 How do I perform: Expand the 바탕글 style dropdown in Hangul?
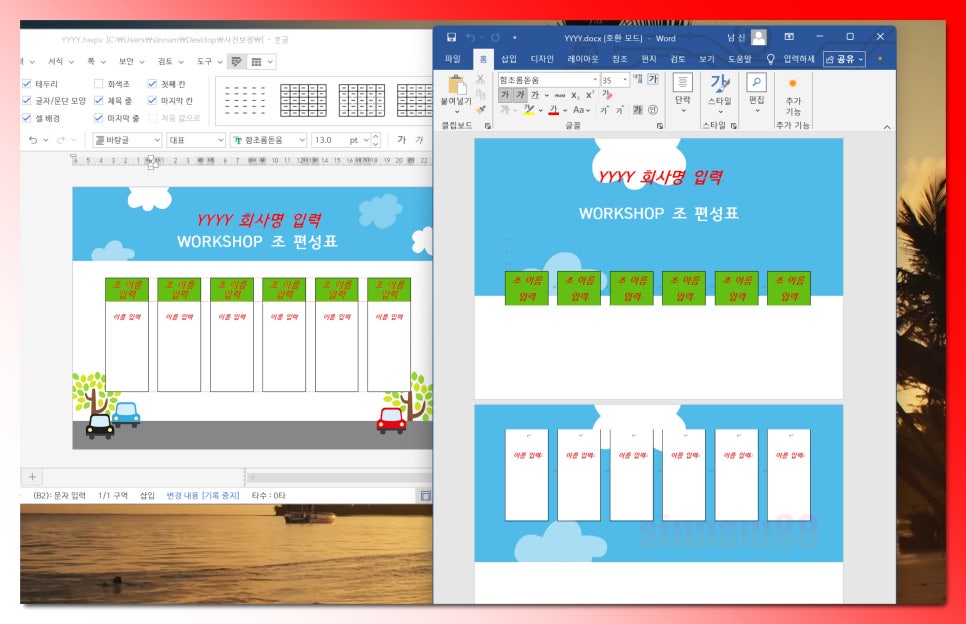coord(157,140)
